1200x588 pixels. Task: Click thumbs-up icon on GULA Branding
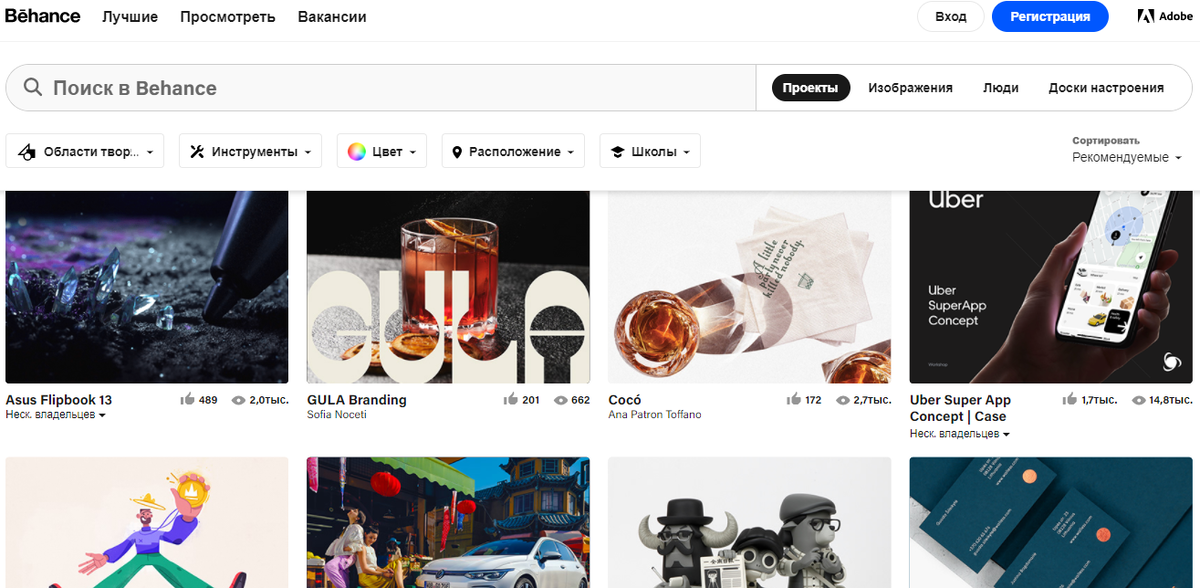tap(510, 400)
